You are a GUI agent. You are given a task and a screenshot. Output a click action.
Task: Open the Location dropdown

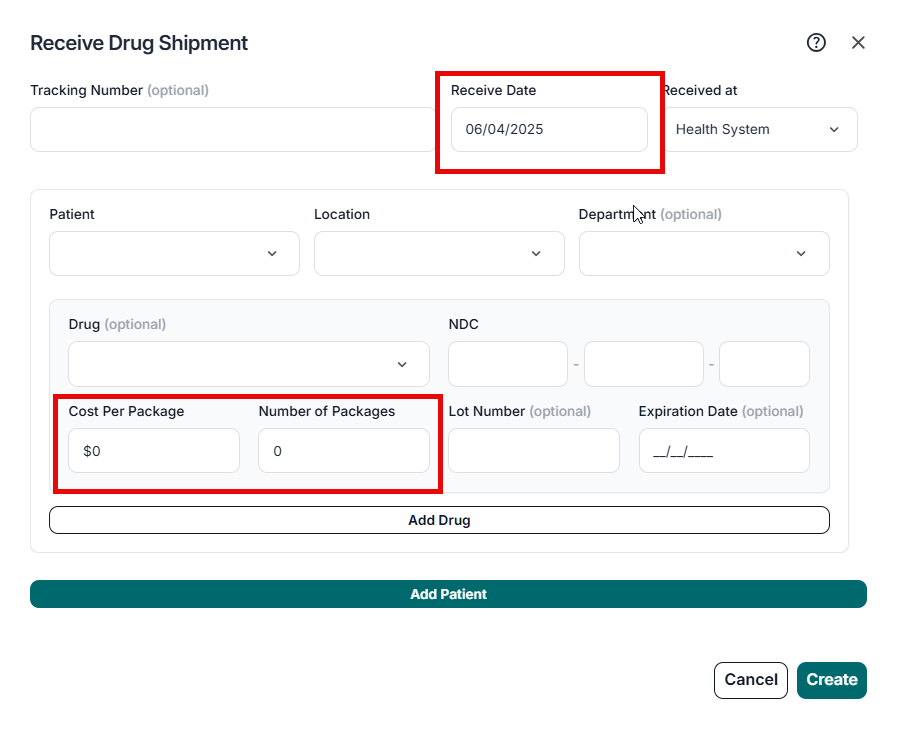pyautogui.click(x=439, y=253)
